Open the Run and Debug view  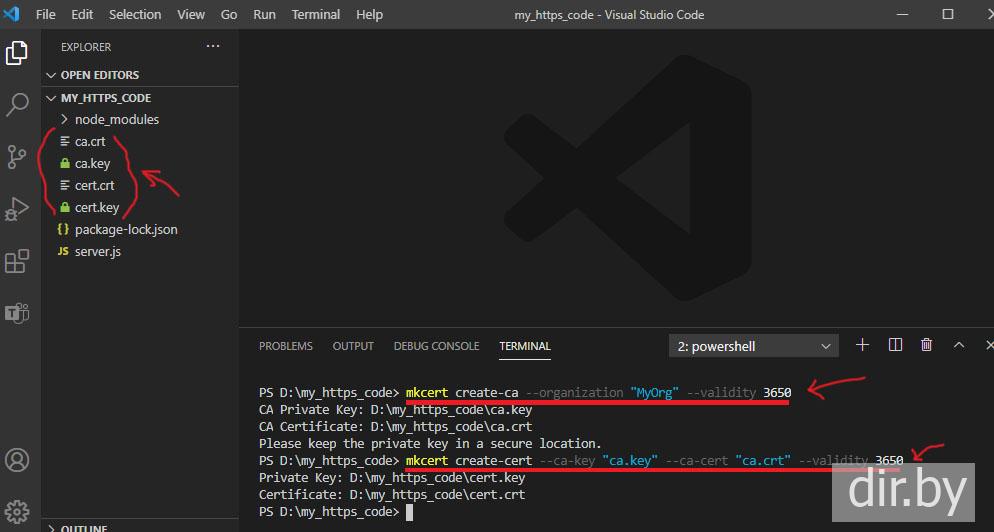point(17,208)
